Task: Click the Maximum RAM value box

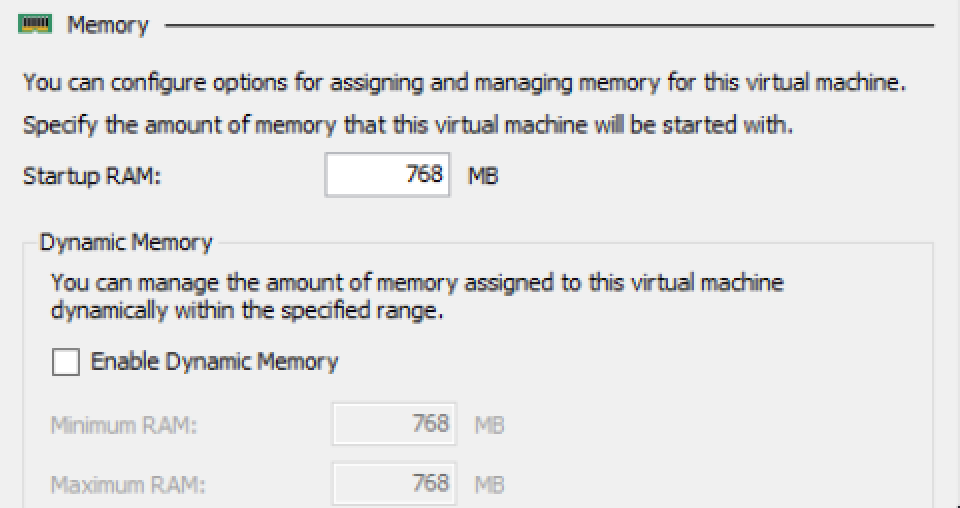Action: pyautogui.click(x=394, y=484)
